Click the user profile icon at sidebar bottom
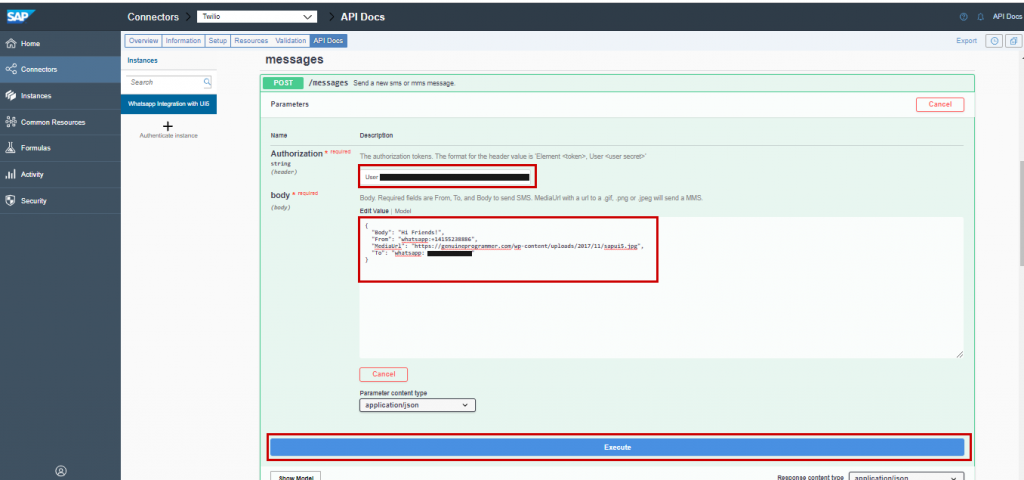 click(61, 470)
